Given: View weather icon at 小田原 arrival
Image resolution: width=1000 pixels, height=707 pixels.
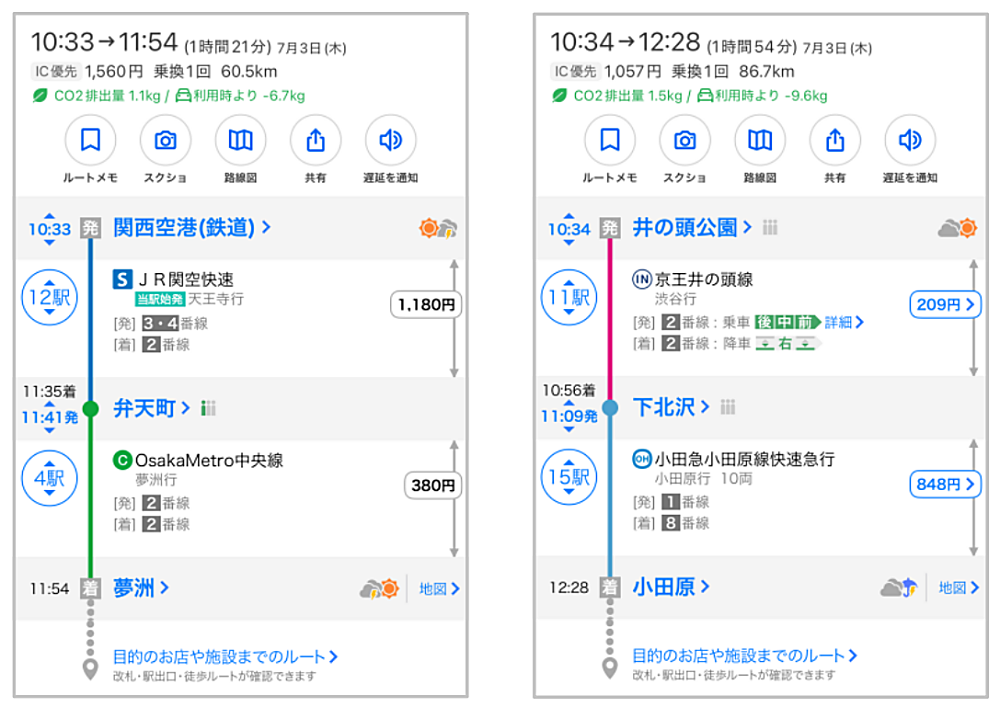Looking at the screenshot, I should [x=899, y=587].
